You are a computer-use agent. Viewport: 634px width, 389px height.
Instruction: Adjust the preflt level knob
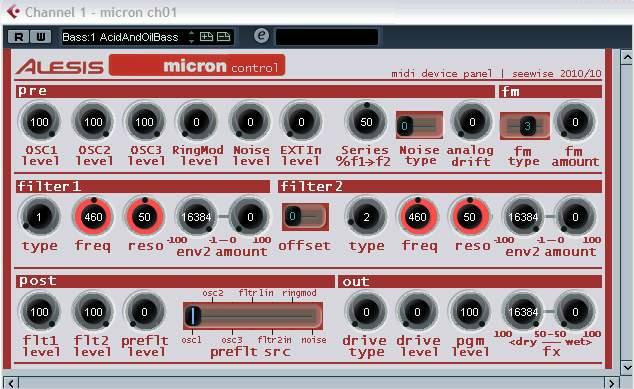[144, 312]
